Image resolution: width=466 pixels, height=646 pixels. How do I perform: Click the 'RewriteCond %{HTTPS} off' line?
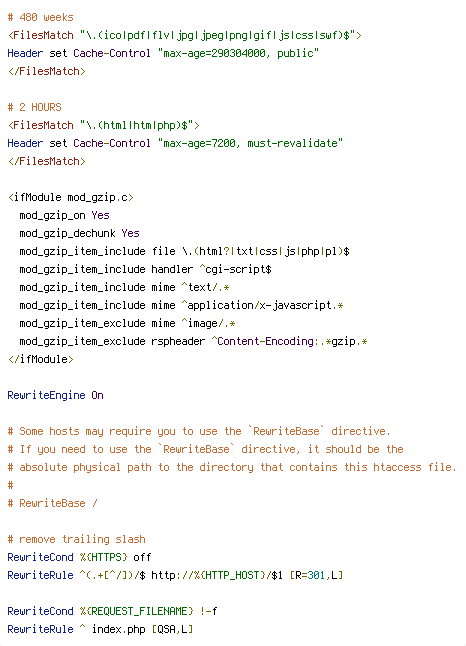click(80, 557)
